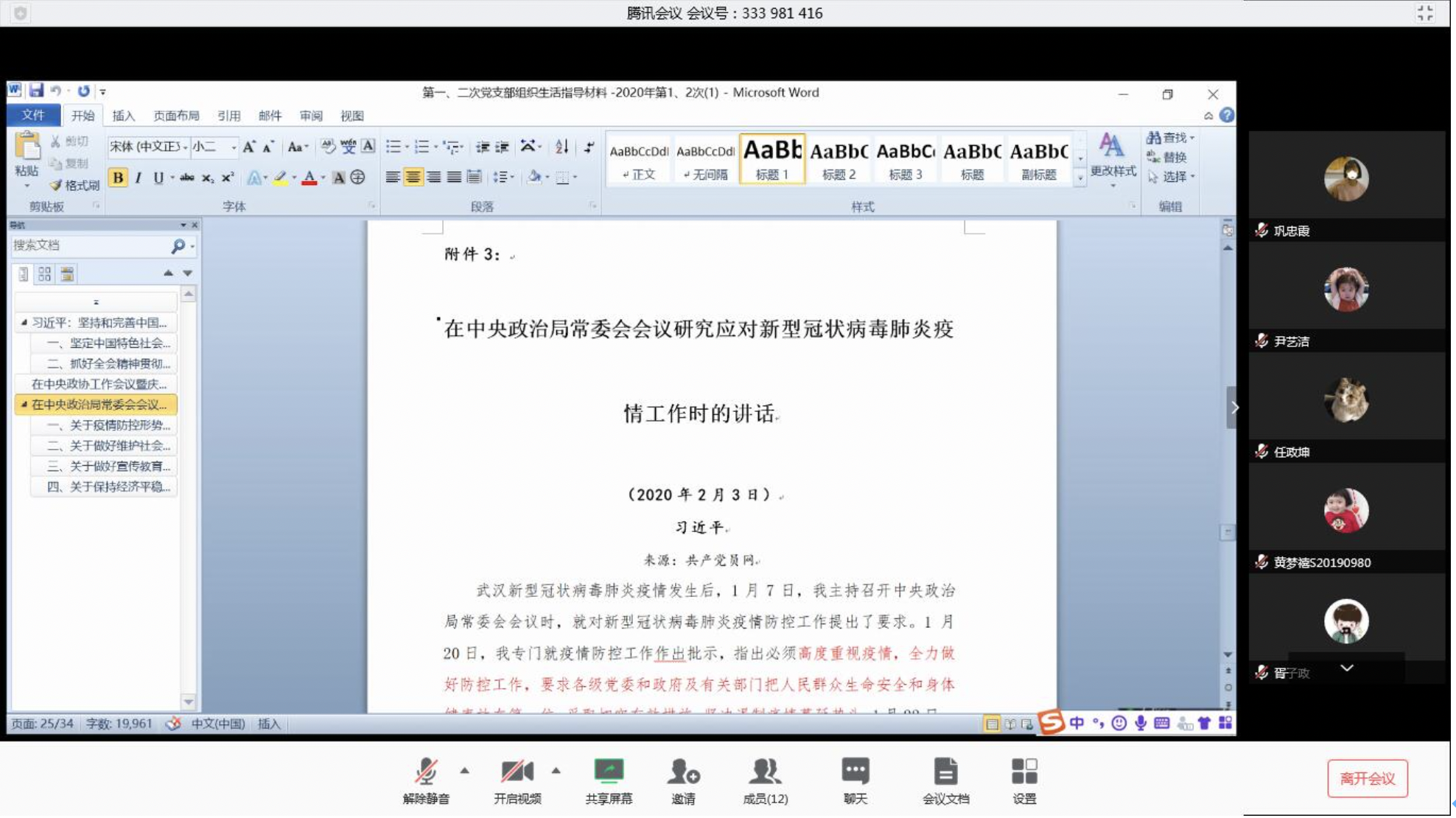Image resolution: width=1456 pixels, height=818 pixels.
Task: Open the font size dropdown
Action: (234, 147)
